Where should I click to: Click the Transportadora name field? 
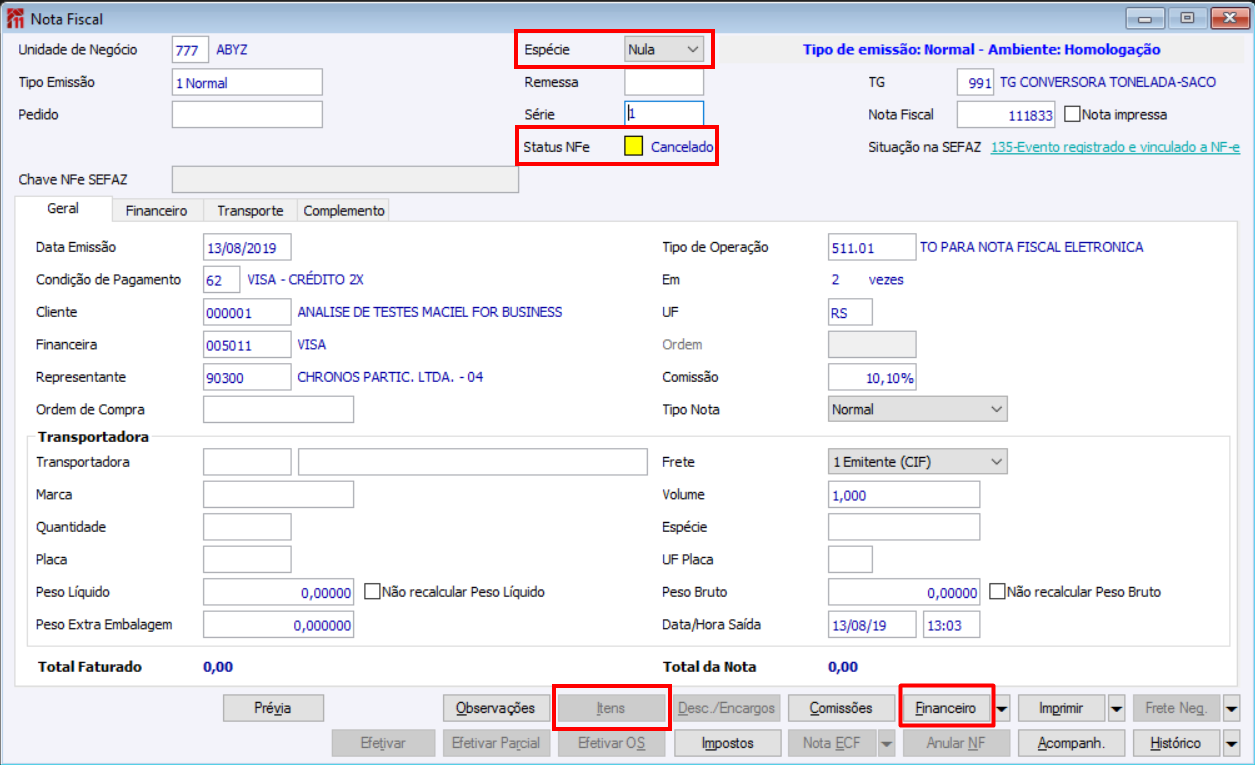[473, 462]
